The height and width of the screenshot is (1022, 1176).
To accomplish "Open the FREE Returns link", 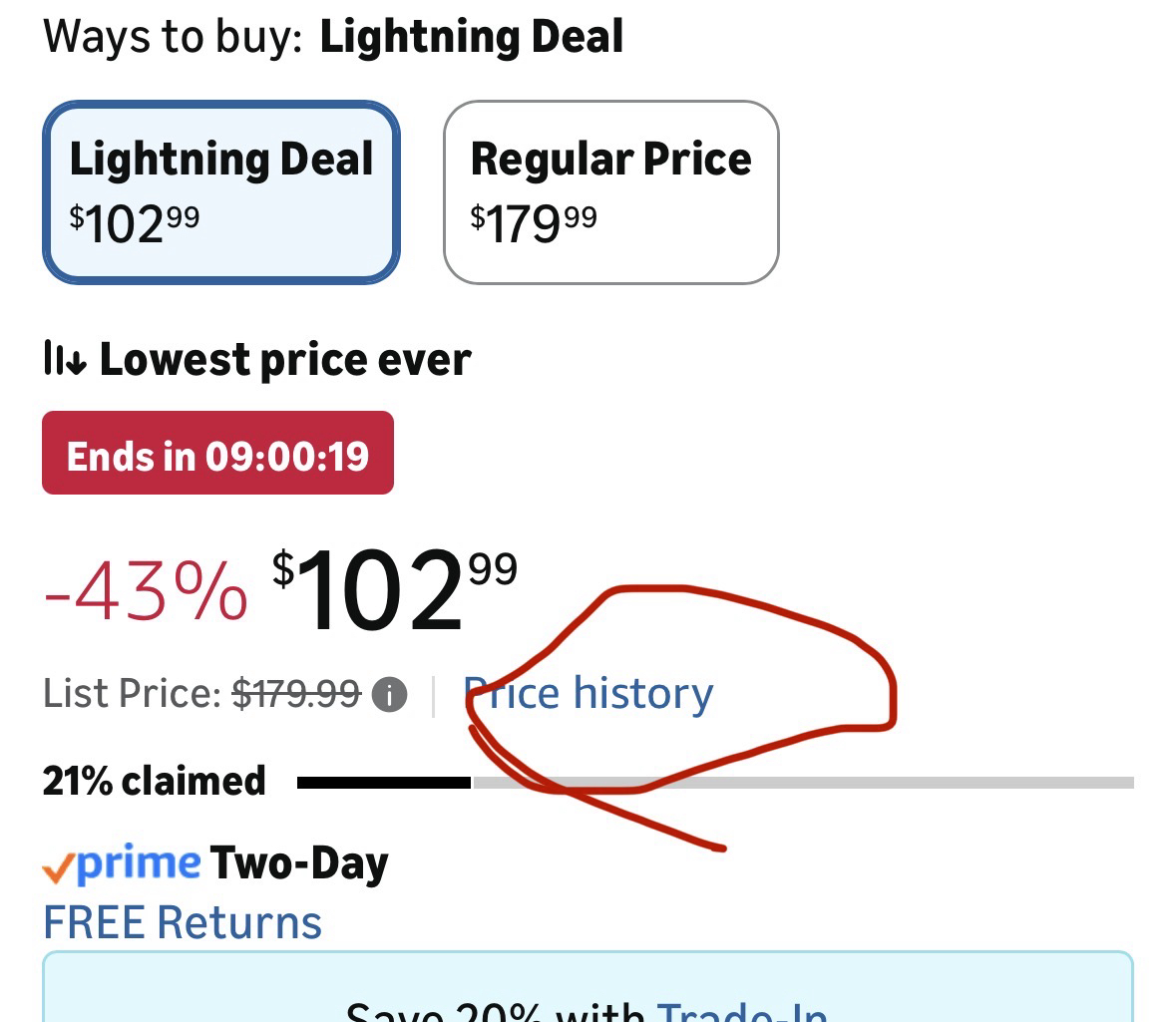I will (x=183, y=922).
